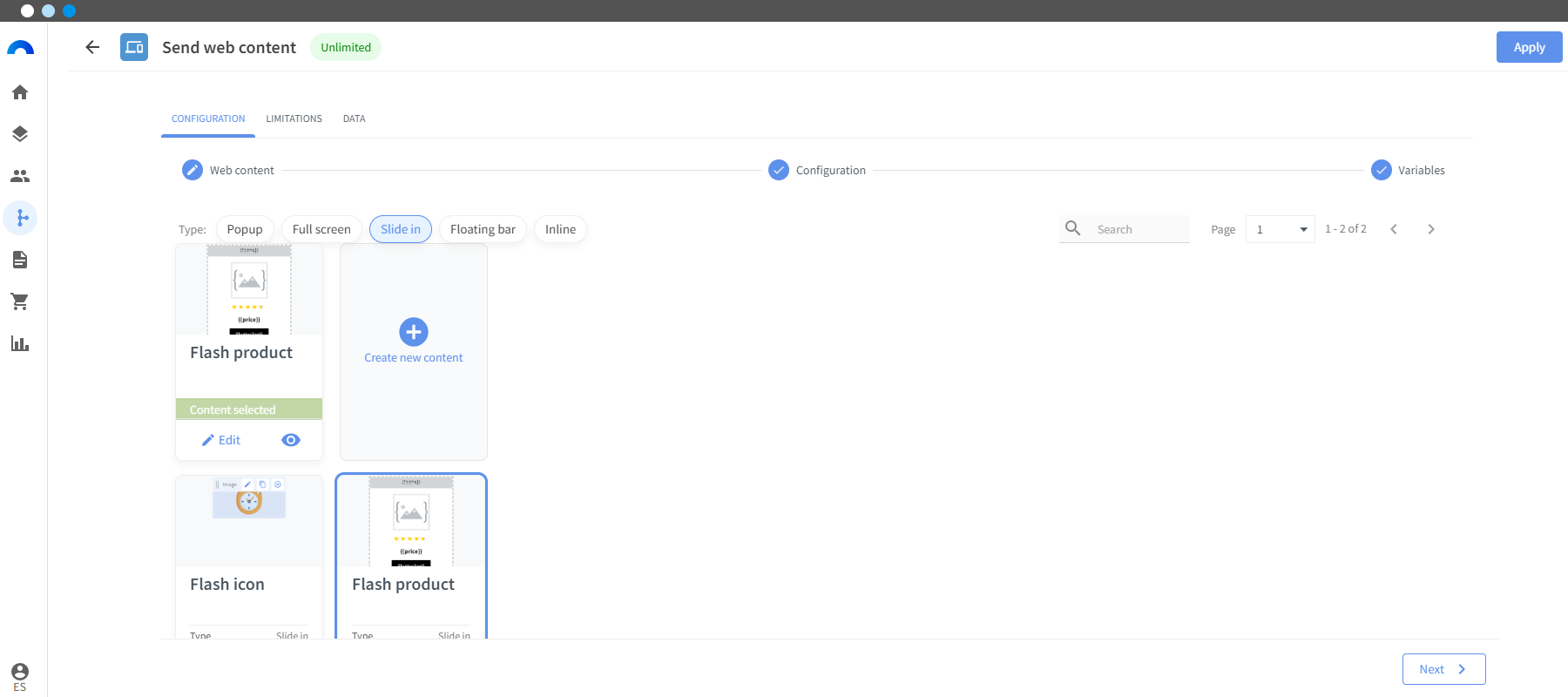Click the Unlimited badge
The width and height of the screenshot is (1568, 697).
coord(346,47)
